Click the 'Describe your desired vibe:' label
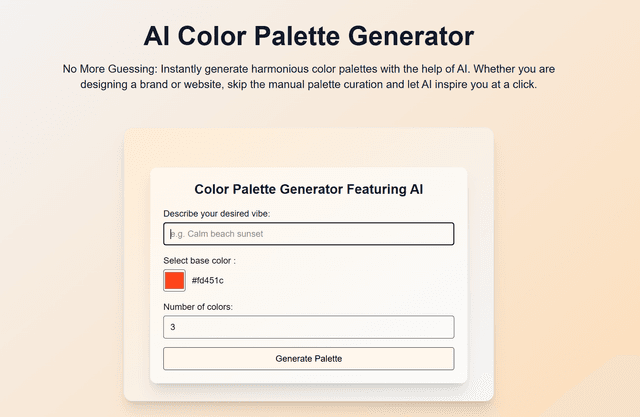The width and height of the screenshot is (640, 417). coord(217,214)
